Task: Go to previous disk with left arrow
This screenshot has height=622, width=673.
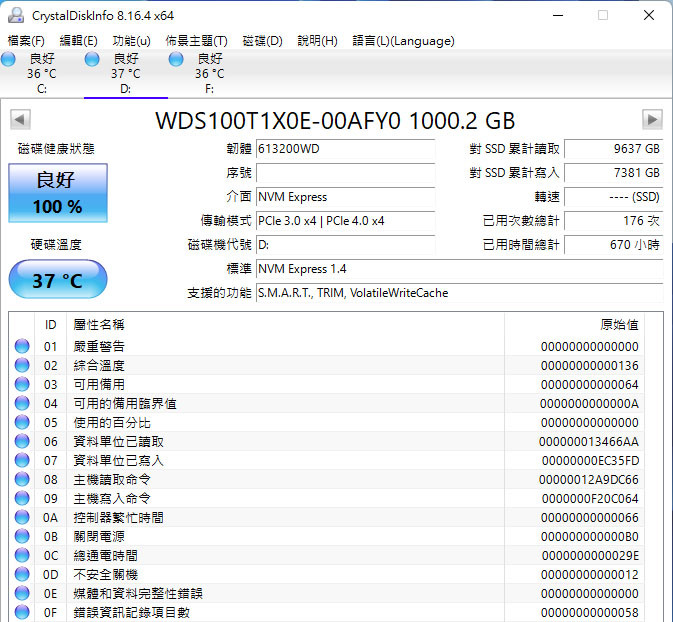Action: coord(20,119)
